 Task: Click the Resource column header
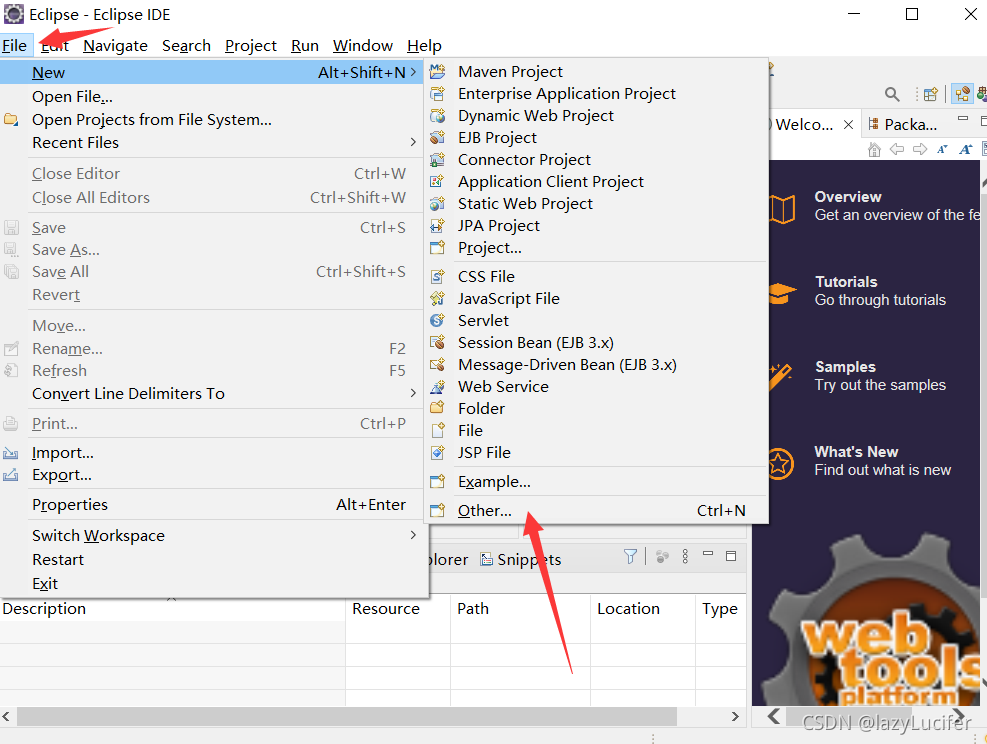[398, 609]
